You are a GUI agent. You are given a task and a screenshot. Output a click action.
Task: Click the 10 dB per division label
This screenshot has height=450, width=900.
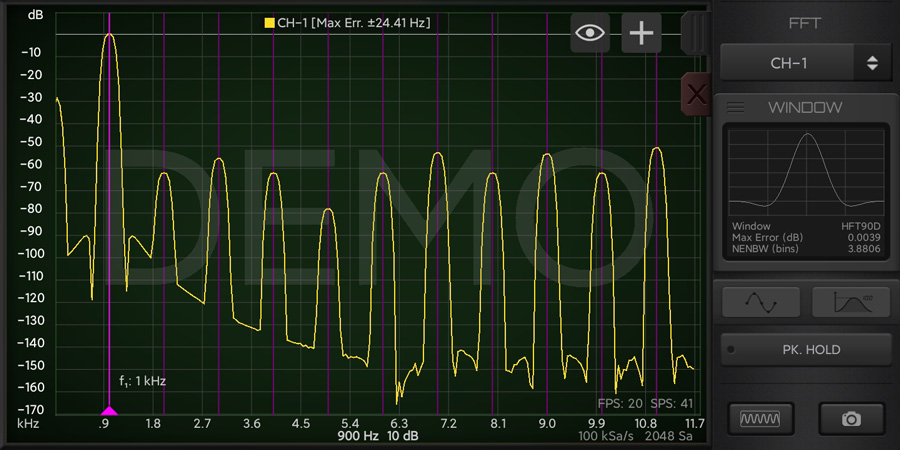coord(403,437)
